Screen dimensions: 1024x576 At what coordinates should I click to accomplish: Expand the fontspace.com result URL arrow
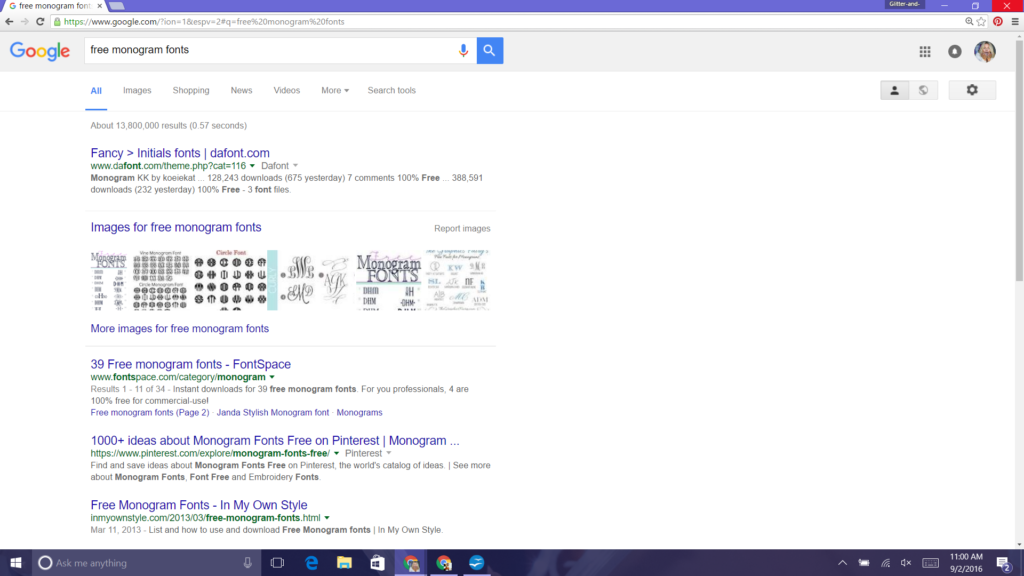point(272,377)
